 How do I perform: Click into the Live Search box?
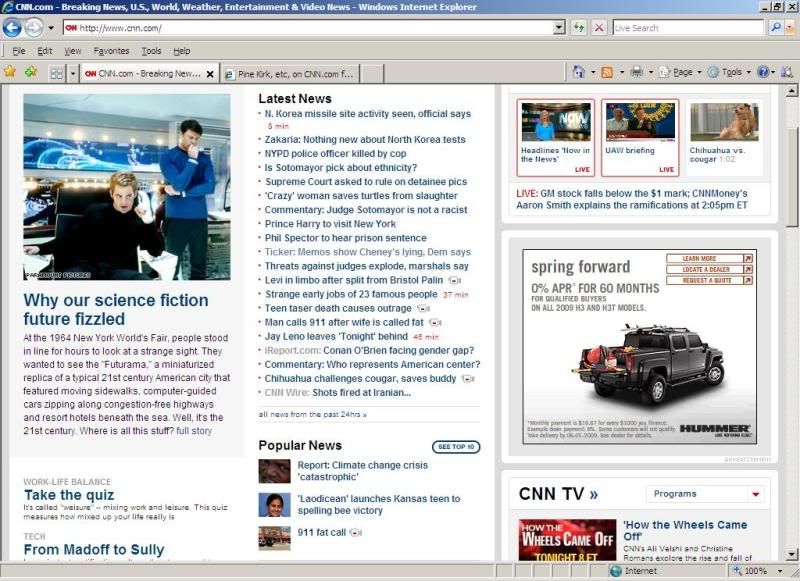pyautogui.click(x=688, y=28)
